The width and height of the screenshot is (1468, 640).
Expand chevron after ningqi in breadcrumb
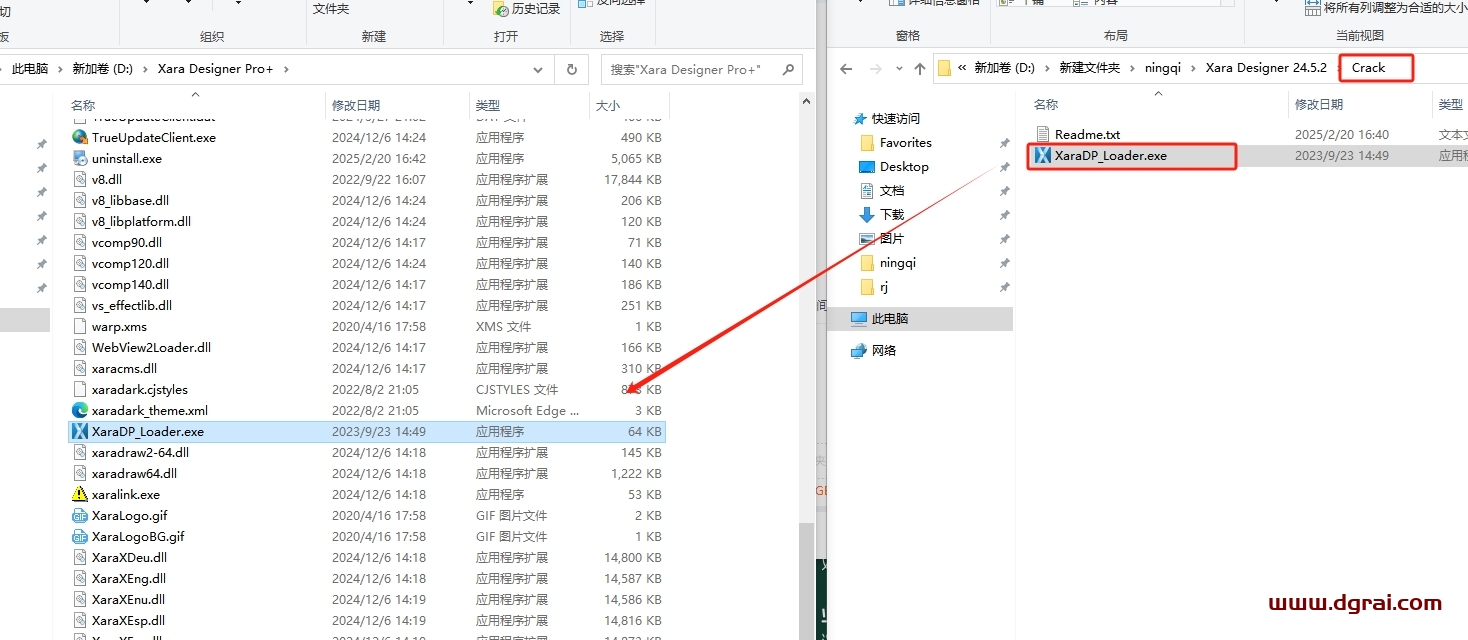click(x=1193, y=68)
